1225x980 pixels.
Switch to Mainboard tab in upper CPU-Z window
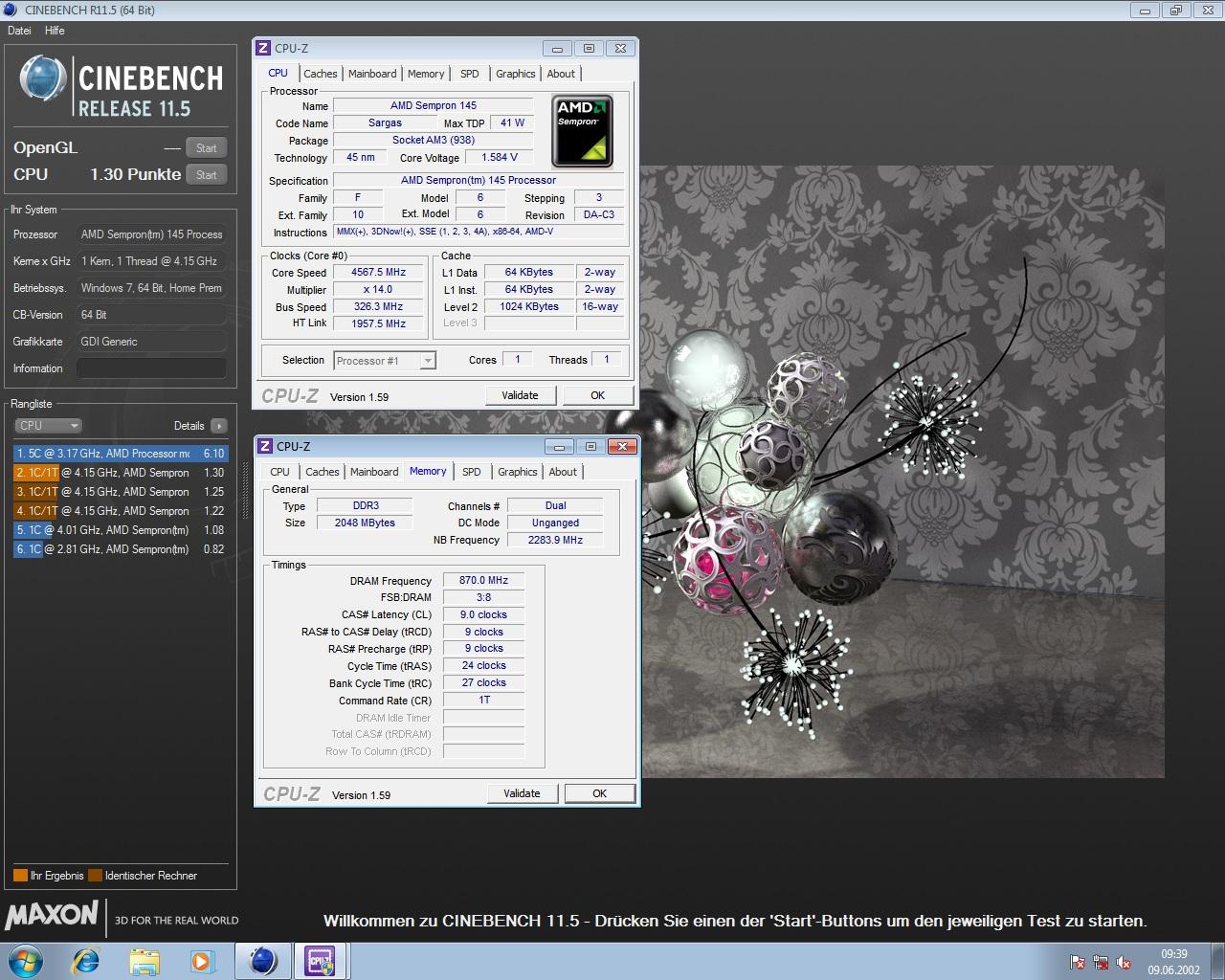(x=372, y=74)
